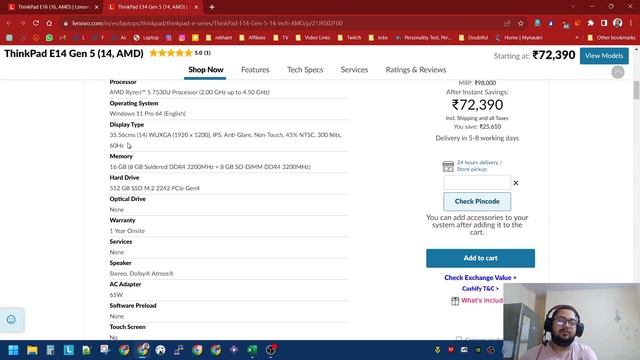
Task: Open WhatsApp bookmark icon
Action: click(49, 38)
